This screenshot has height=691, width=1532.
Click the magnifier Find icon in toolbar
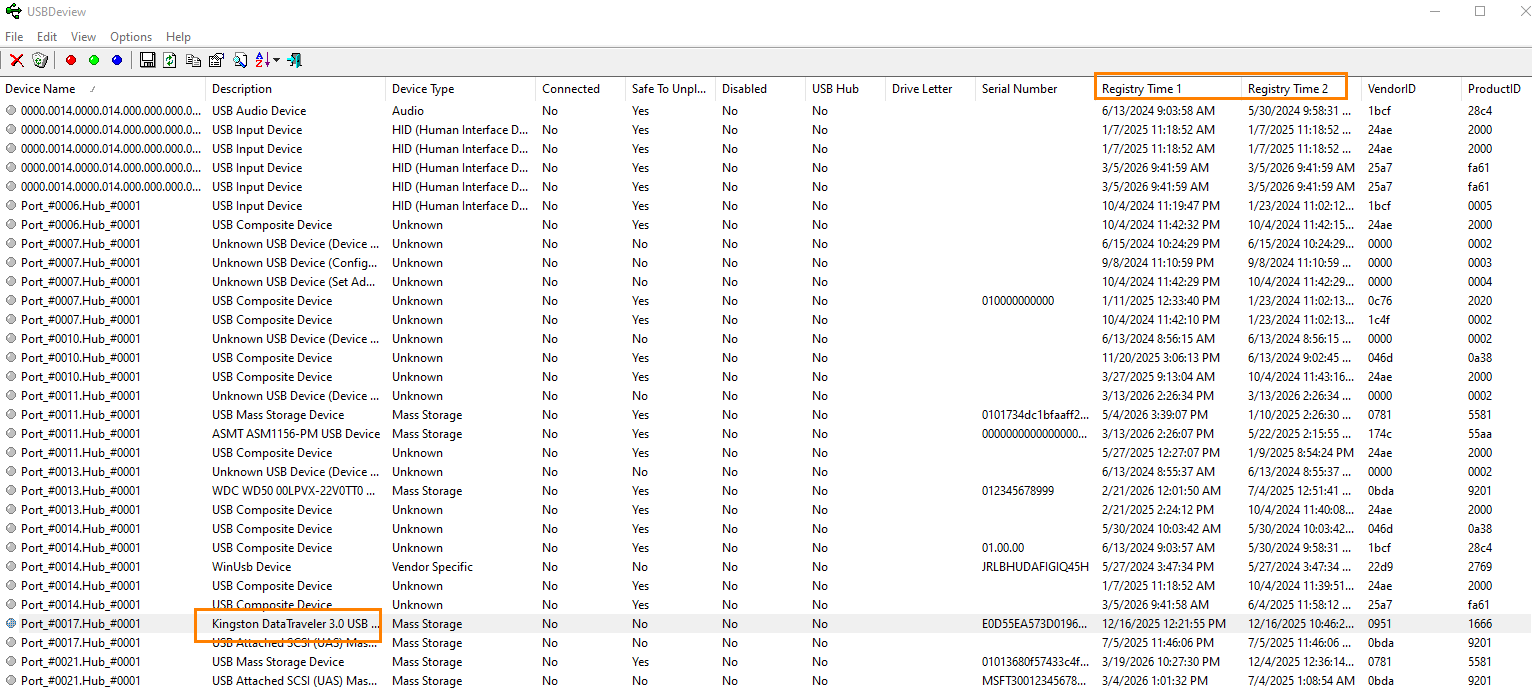[x=240, y=60]
